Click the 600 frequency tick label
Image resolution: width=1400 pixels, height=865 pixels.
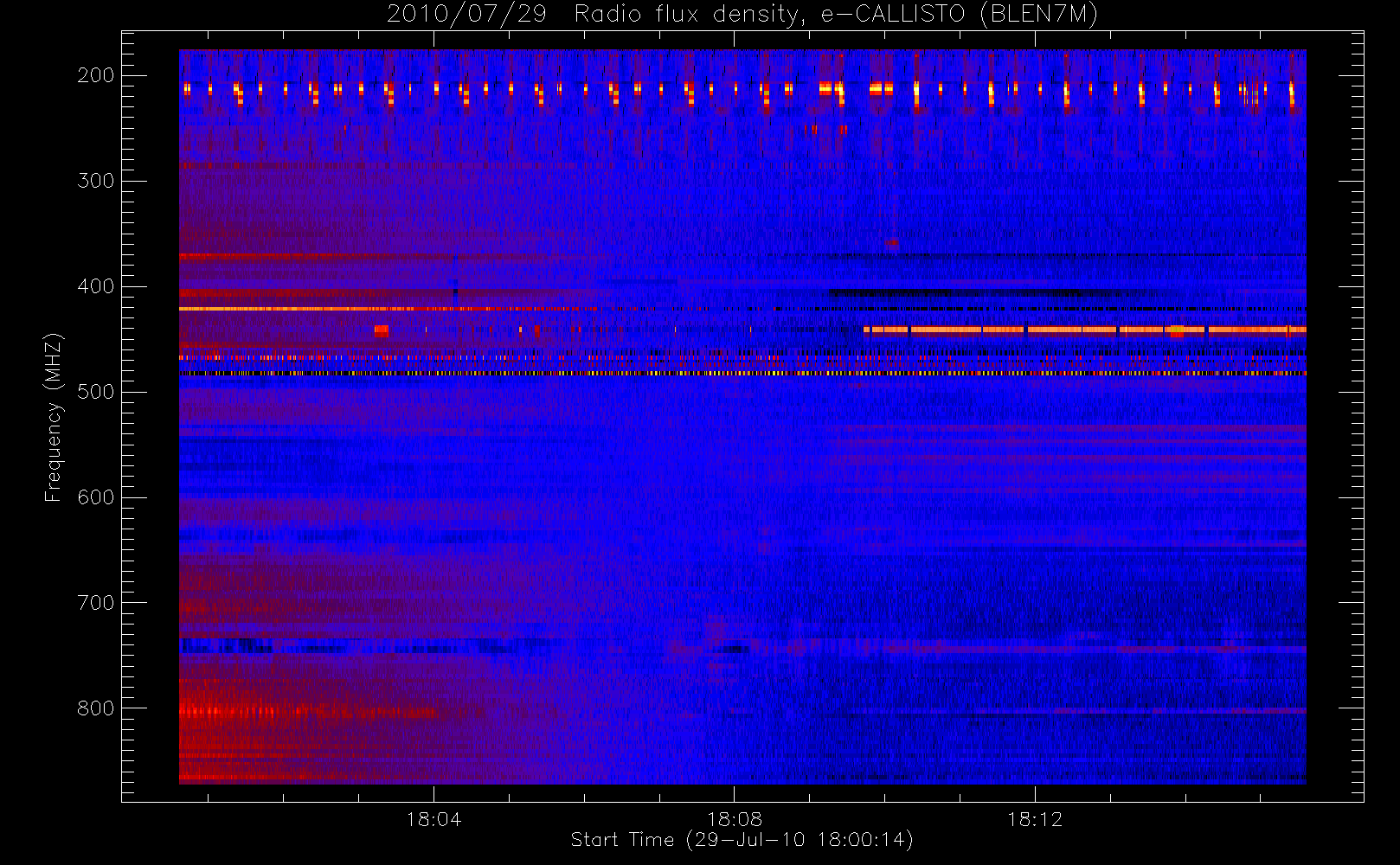(x=96, y=497)
